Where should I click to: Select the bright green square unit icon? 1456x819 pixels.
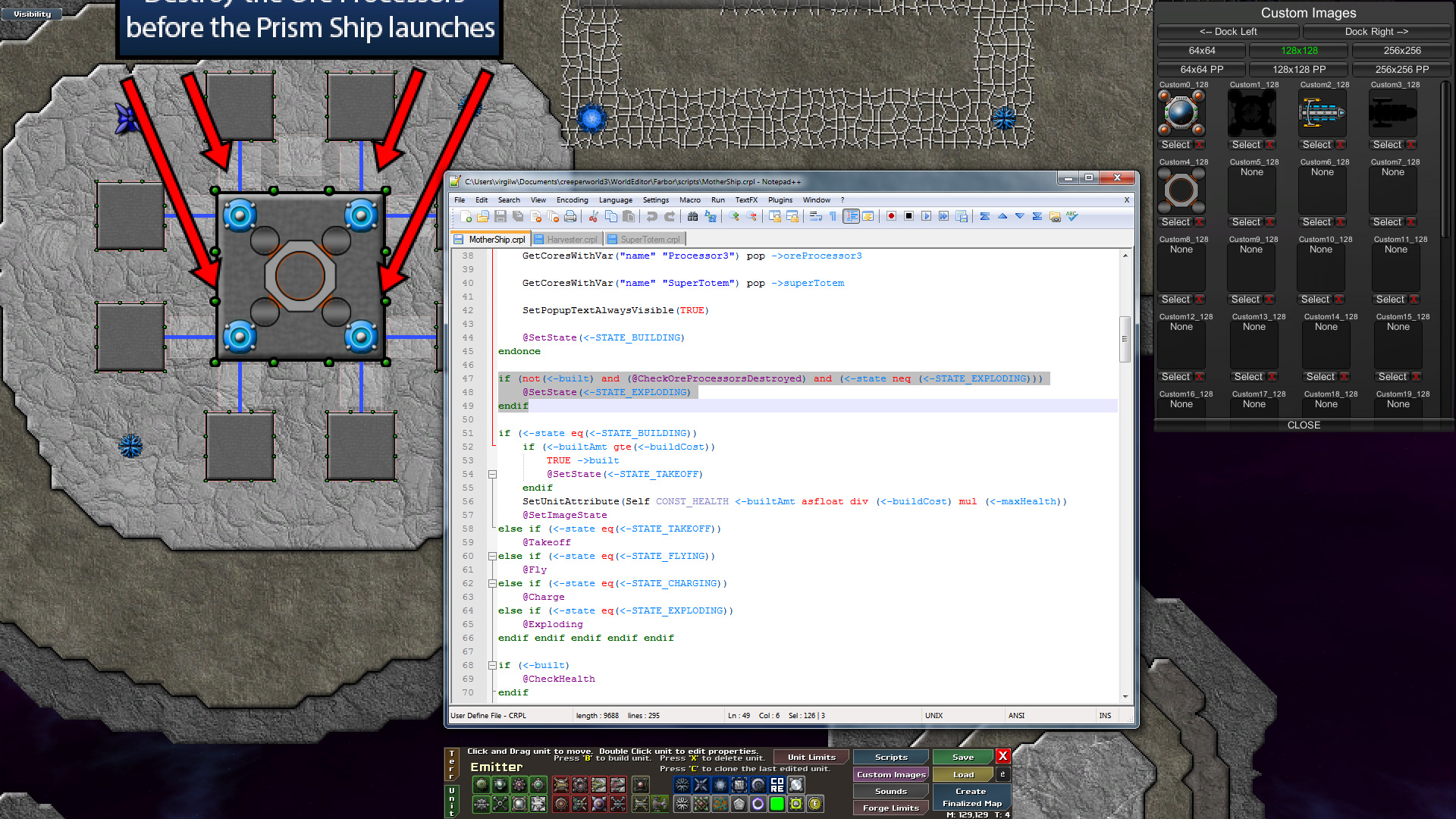pyautogui.click(x=777, y=804)
